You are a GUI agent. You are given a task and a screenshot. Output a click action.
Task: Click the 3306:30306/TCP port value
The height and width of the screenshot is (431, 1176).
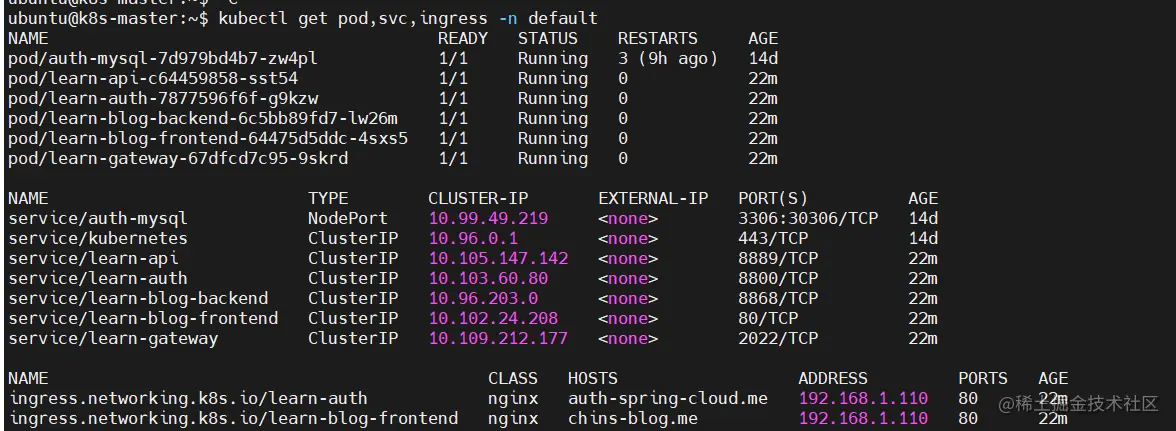pyautogui.click(x=807, y=218)
